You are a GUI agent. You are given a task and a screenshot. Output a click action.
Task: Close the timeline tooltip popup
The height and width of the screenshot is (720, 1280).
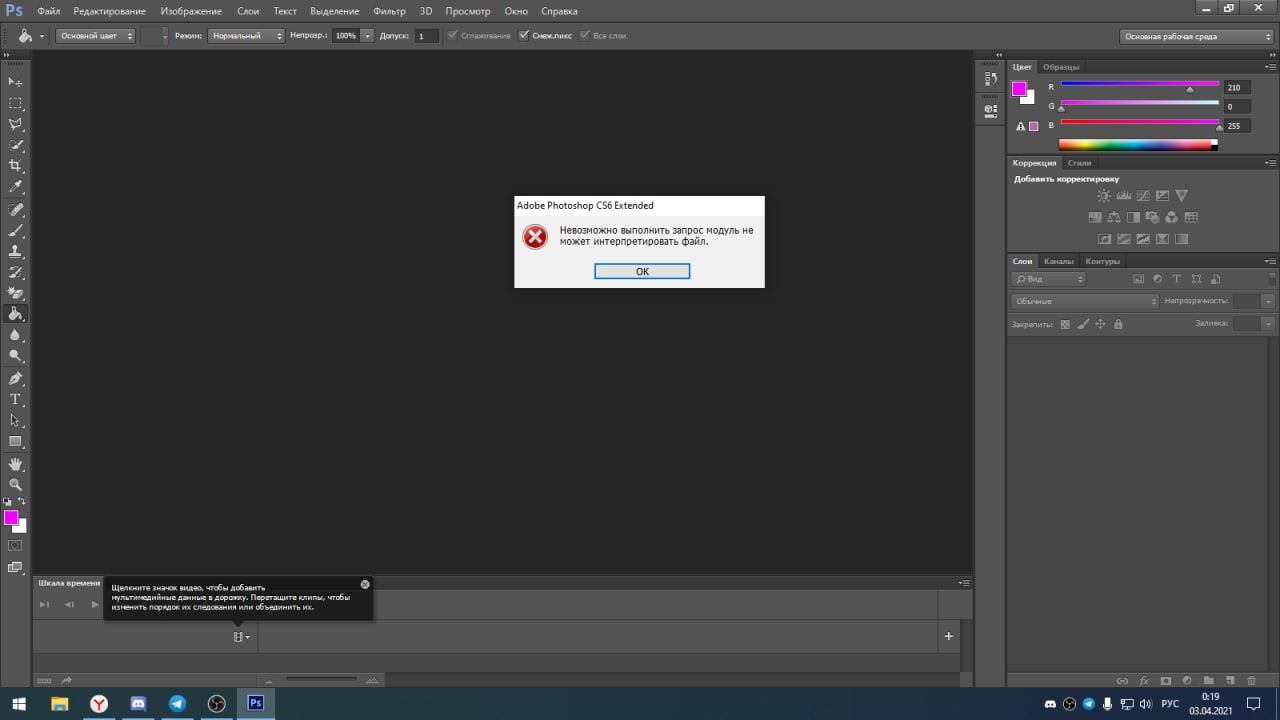coord(365,584)
